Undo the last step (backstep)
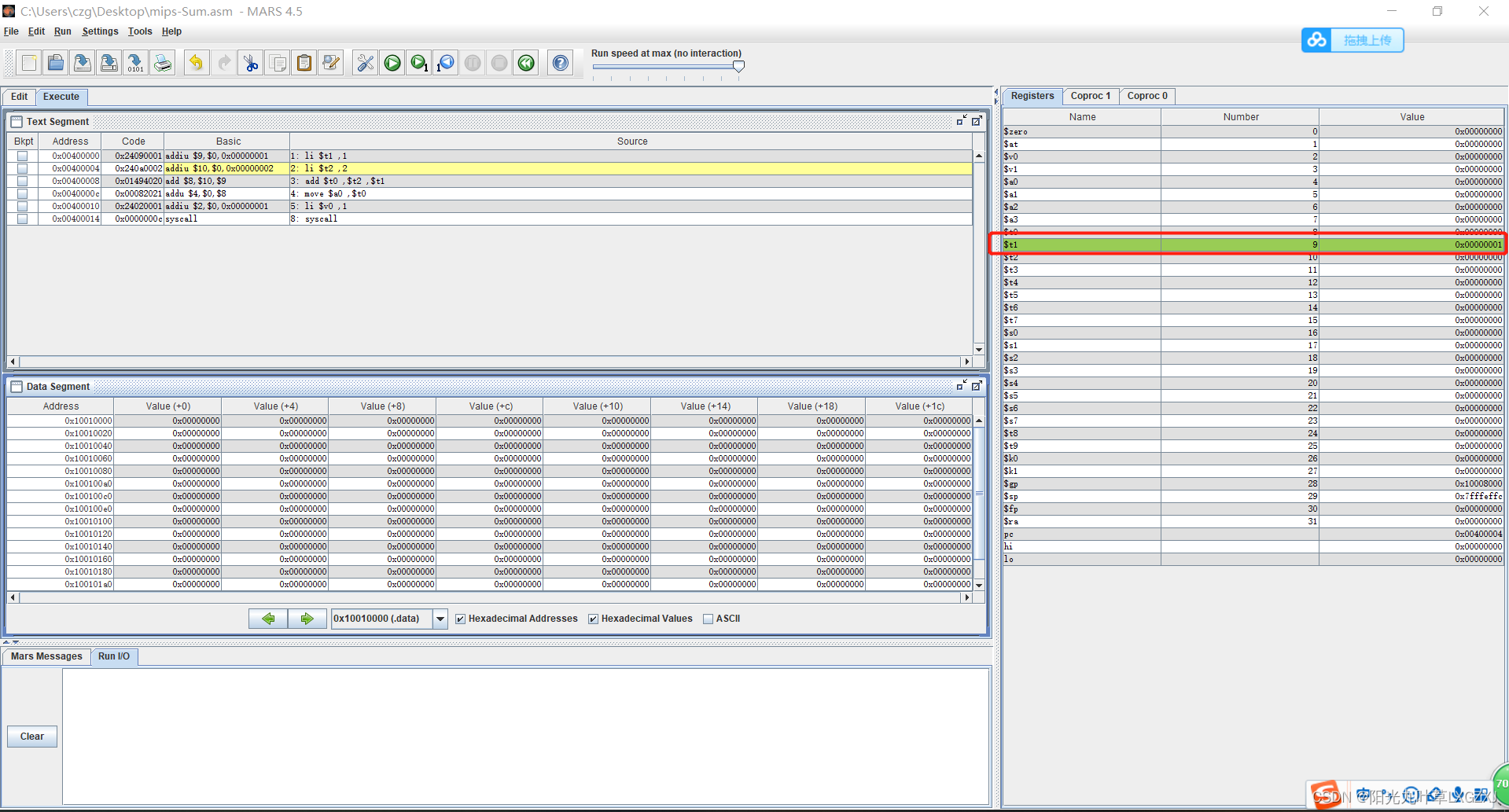Viewport: 1509px width, 812px height. tap(446, 63)
